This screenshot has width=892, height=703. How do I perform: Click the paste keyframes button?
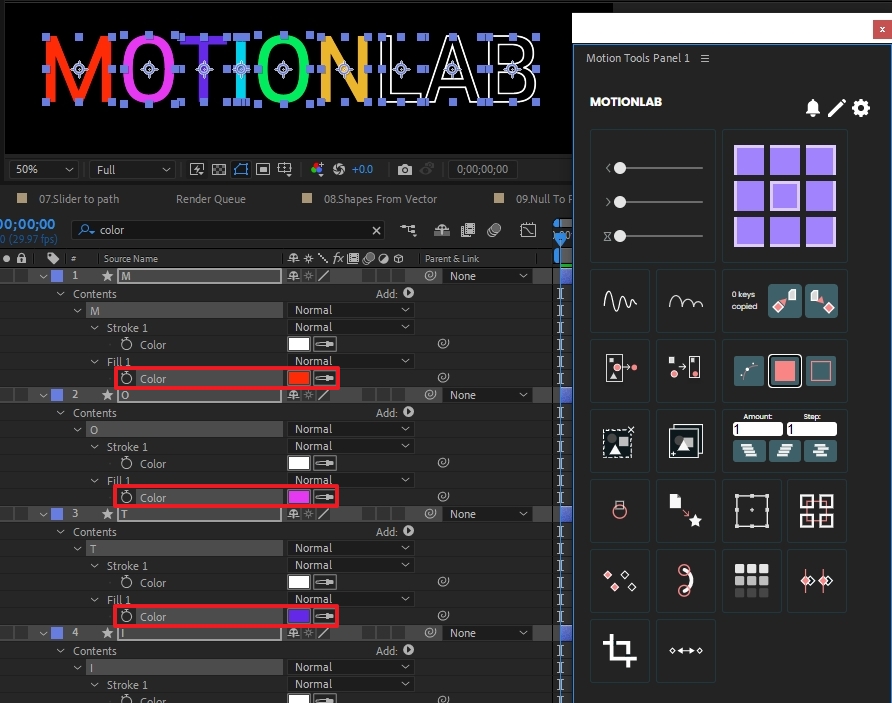821,301
